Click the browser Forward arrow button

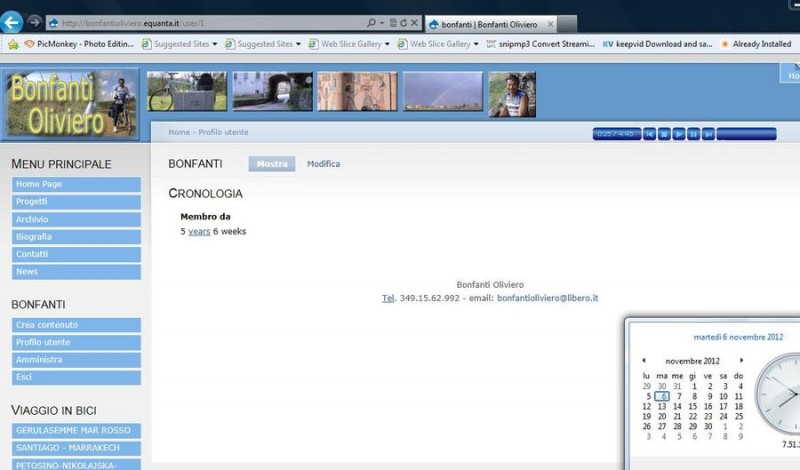coord(35,22)
